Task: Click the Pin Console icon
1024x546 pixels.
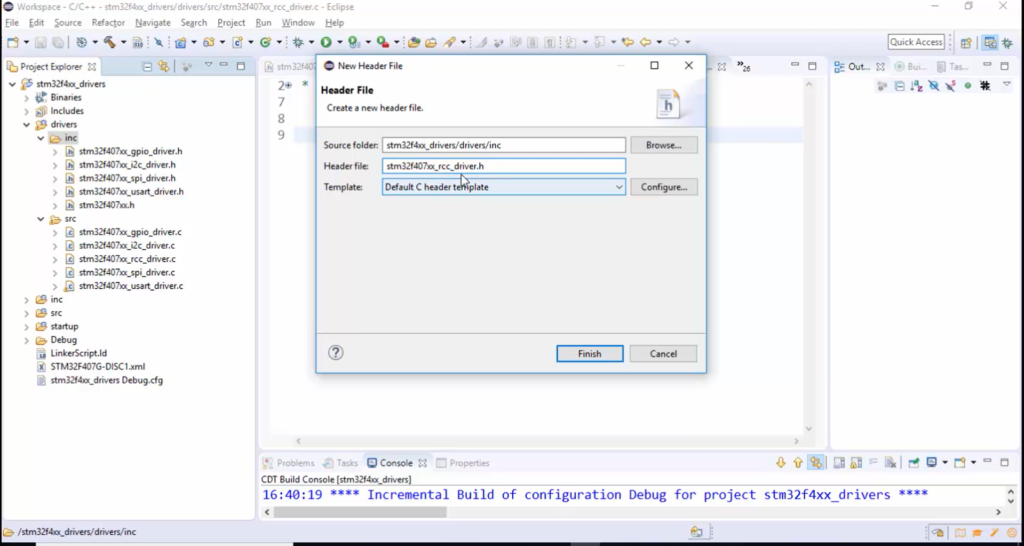Action: [x=914, y=462]
